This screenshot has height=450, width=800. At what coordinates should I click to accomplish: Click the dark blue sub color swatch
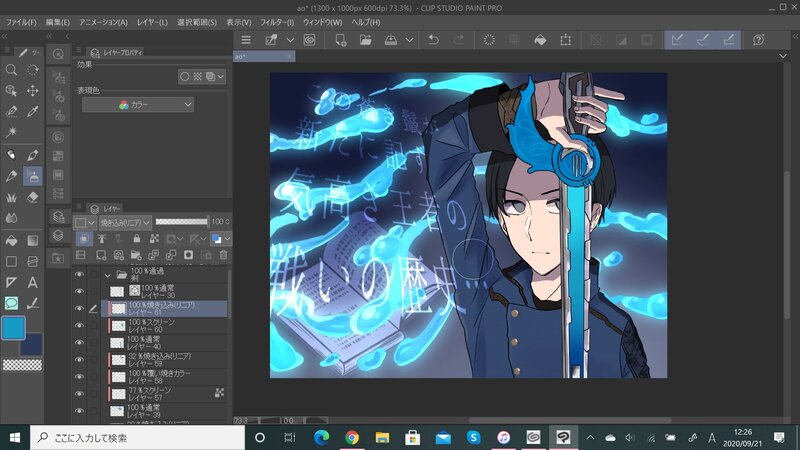pyautogui.click(x=34, y=345)
